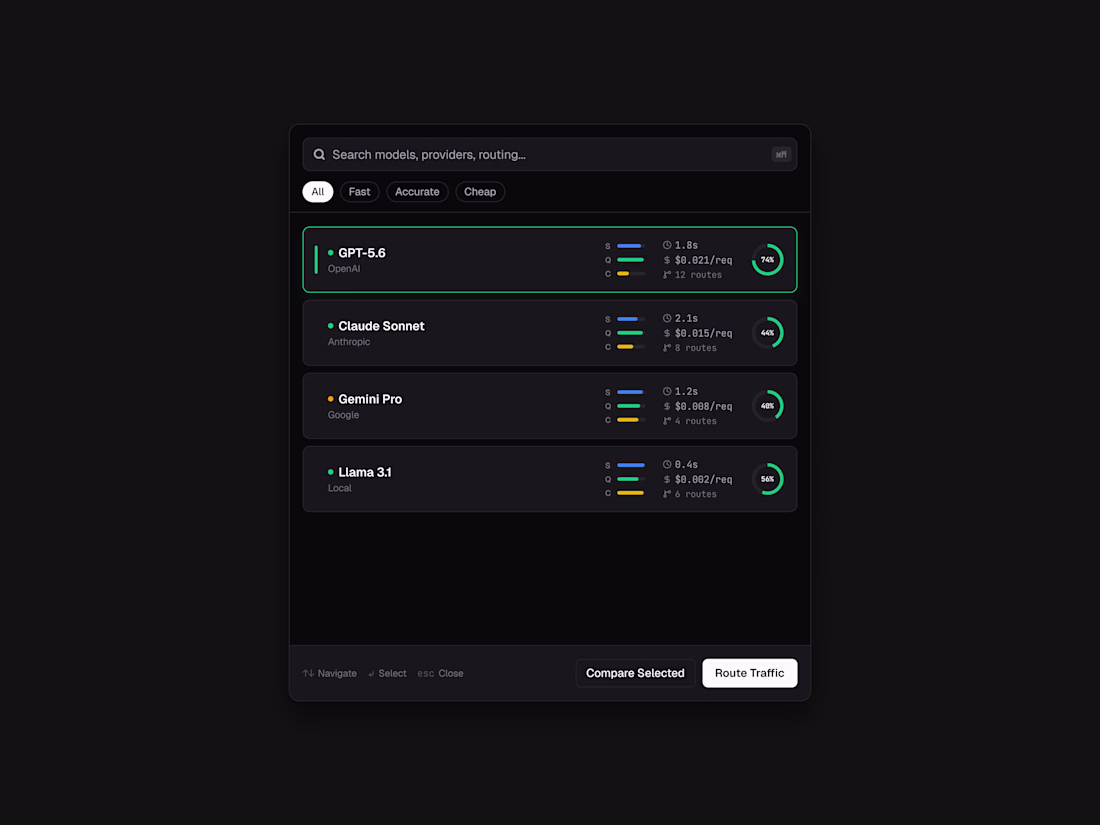Viewport: 1100px width, 825px height.
Task: Click the dollar icon by $0.008/req
Action: (x=667, y=405)
